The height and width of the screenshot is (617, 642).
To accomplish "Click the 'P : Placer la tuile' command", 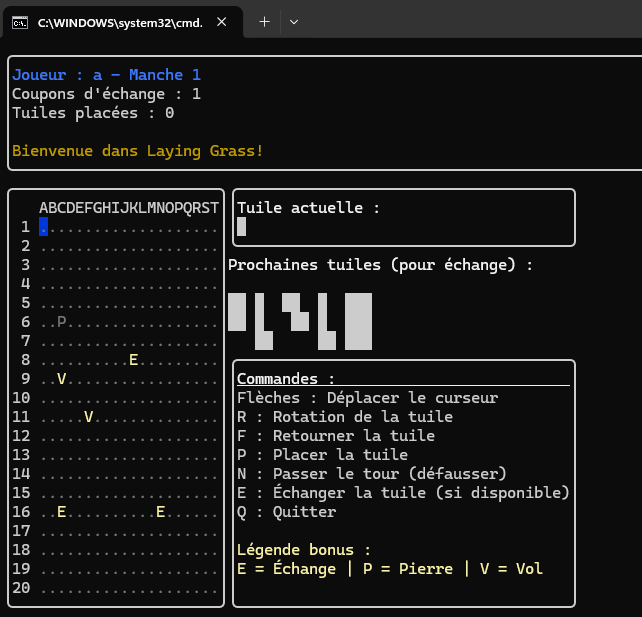I will [x=322, y=455].
